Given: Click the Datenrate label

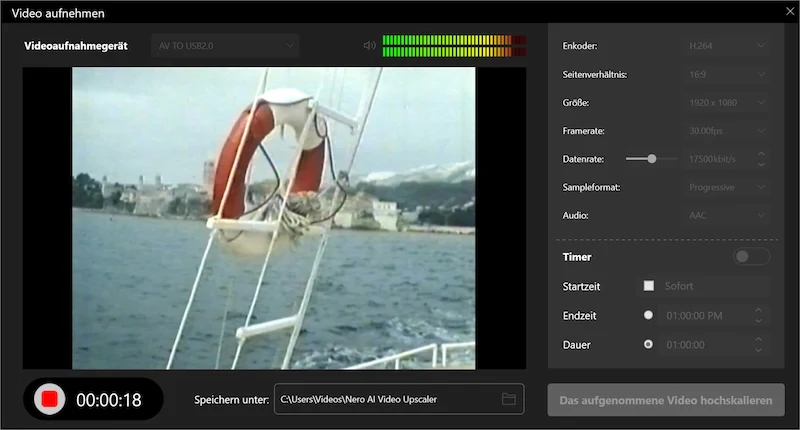Looking at the screenshot, I should click(x=583, y=159).
